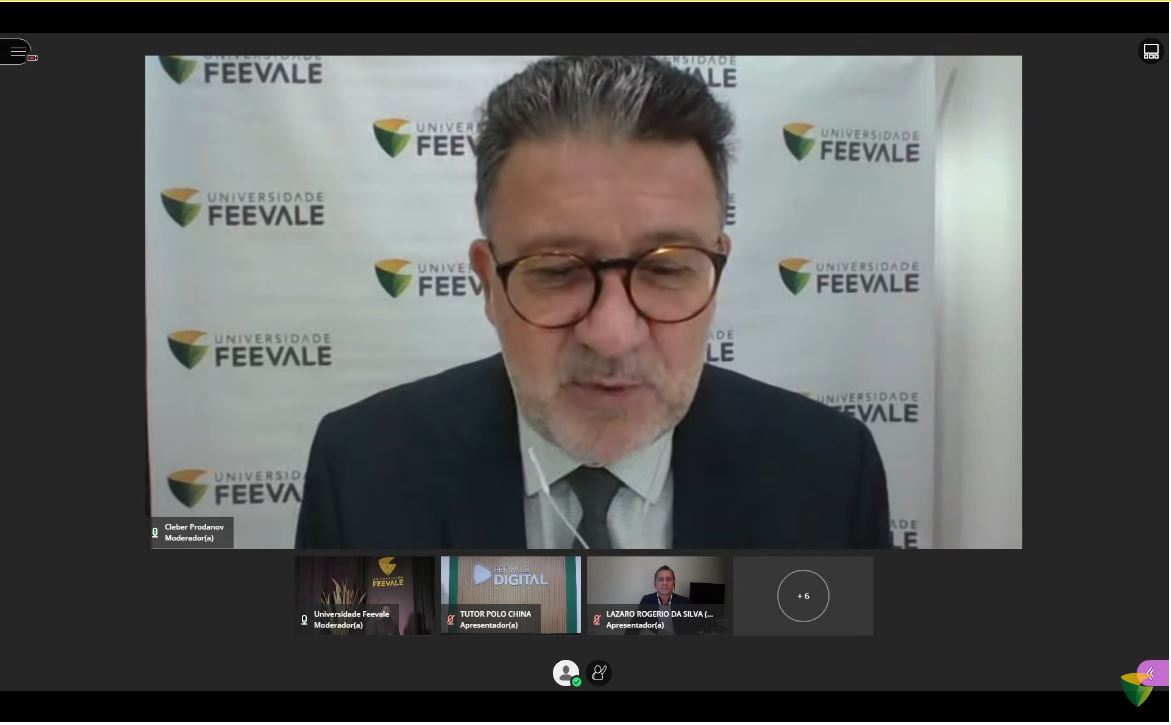Click the microphone icon beside Universidade Feevale
The width and height of the screenshot is (1171, 725).
(305, 620)
